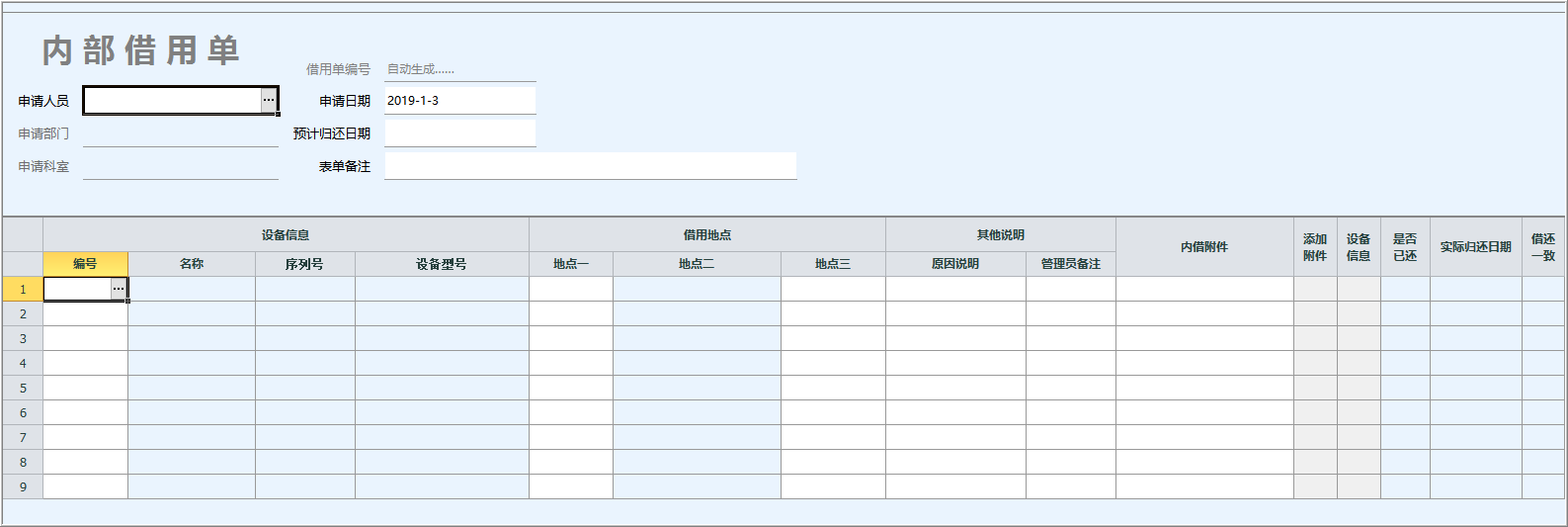
Task: Open the ellipsis picker in 编号 row 1
Action: pyautogui.click(x=119, y=289)
